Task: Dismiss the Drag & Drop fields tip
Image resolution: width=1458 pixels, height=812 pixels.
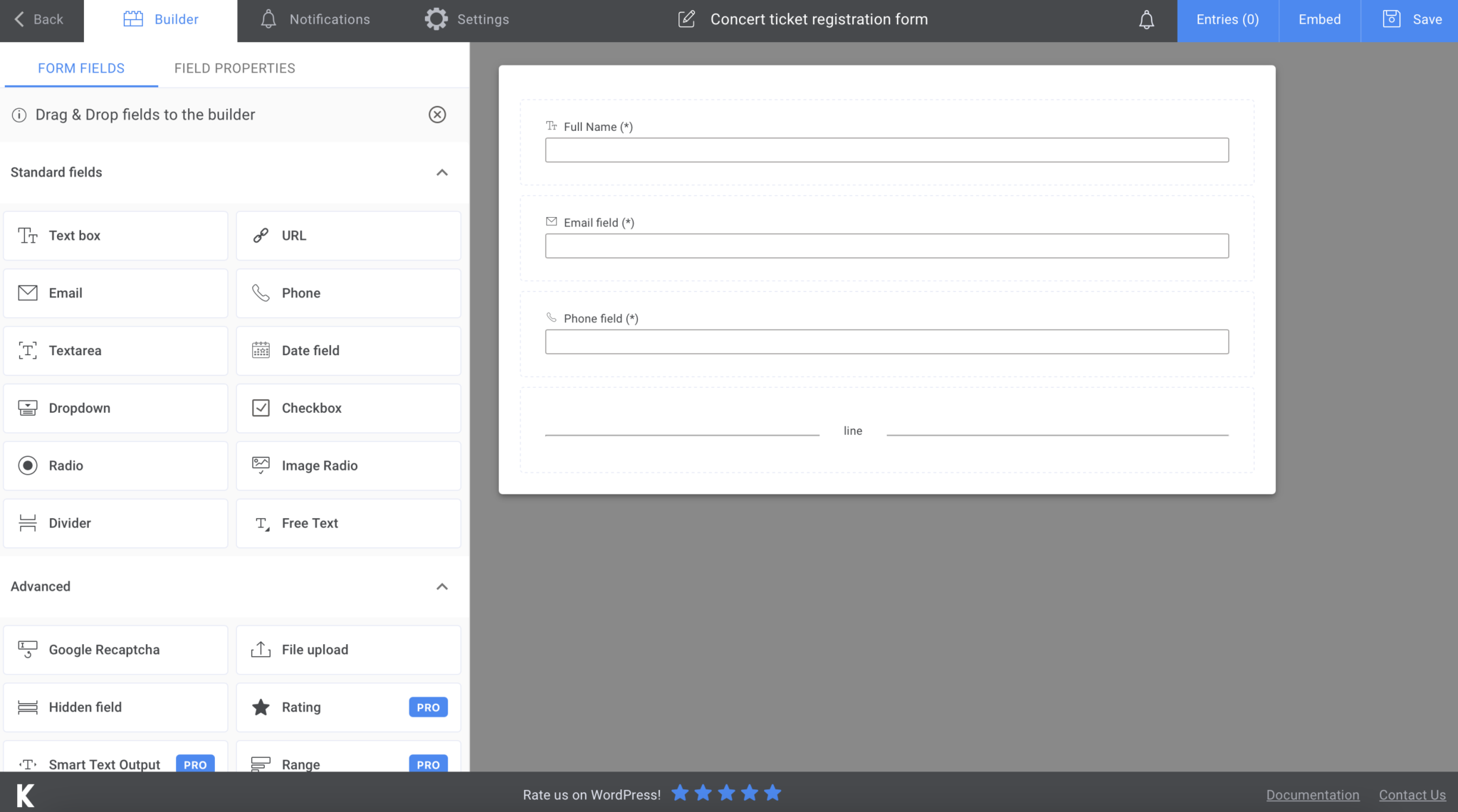Action: coord(437,115)
